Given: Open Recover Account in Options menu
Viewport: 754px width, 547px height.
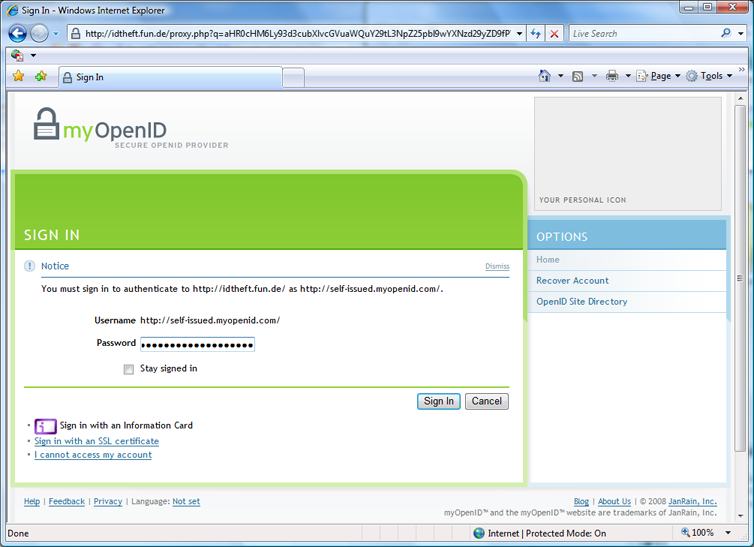Looking at the screenshot, I should click(572, 281).
